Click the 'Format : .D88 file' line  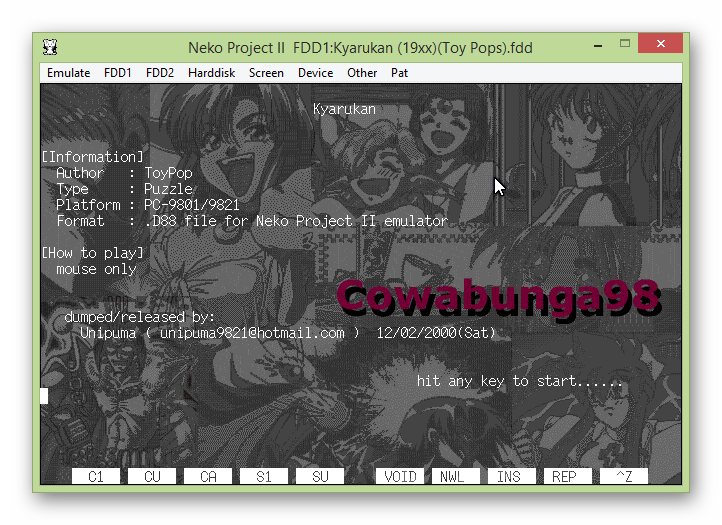click(x=252, y=221)
